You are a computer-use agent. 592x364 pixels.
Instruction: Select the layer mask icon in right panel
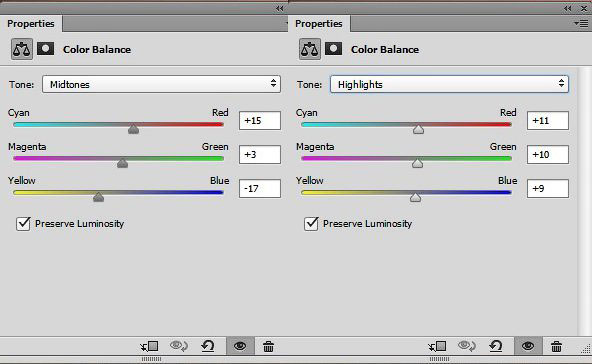333,49
